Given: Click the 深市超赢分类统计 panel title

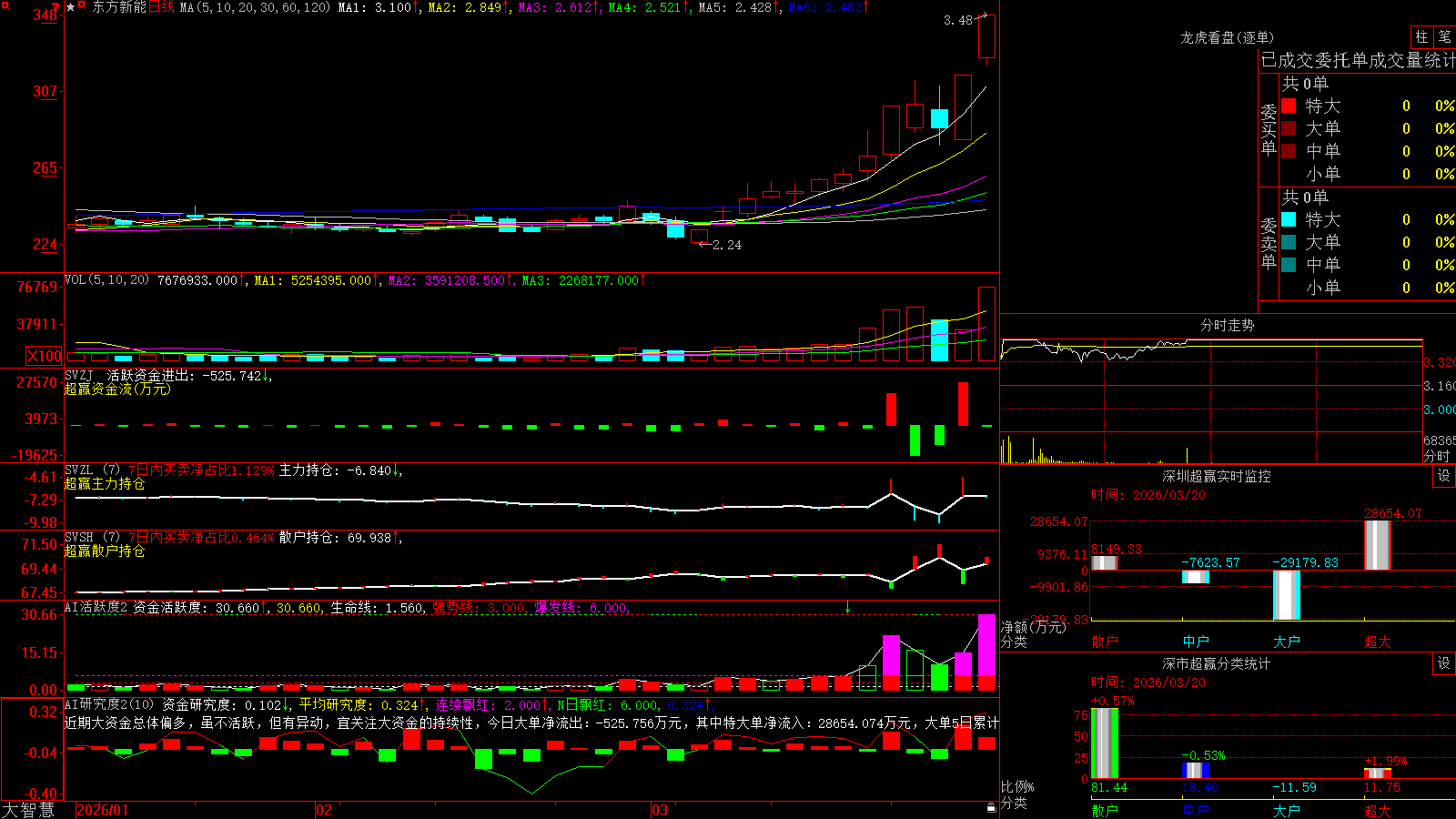Looking at the screenshot, I should click(x=1217, y=663).
